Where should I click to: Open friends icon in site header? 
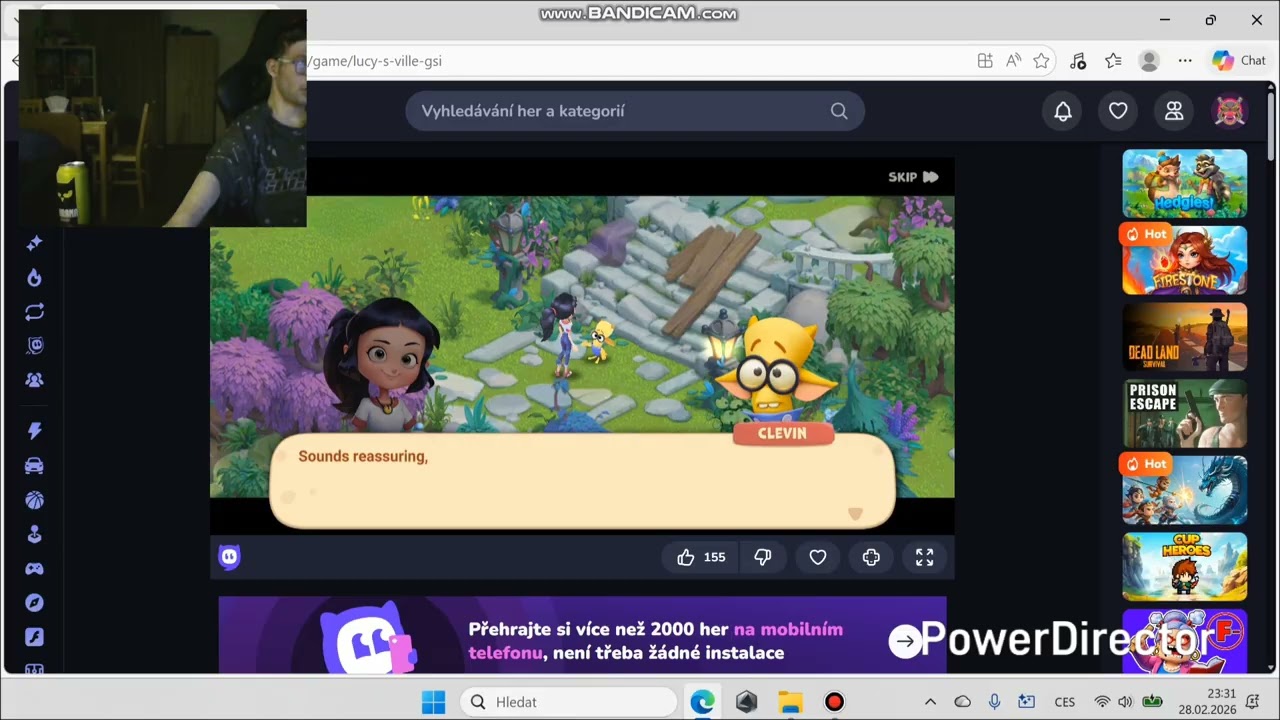click(x=1174, y=111)
